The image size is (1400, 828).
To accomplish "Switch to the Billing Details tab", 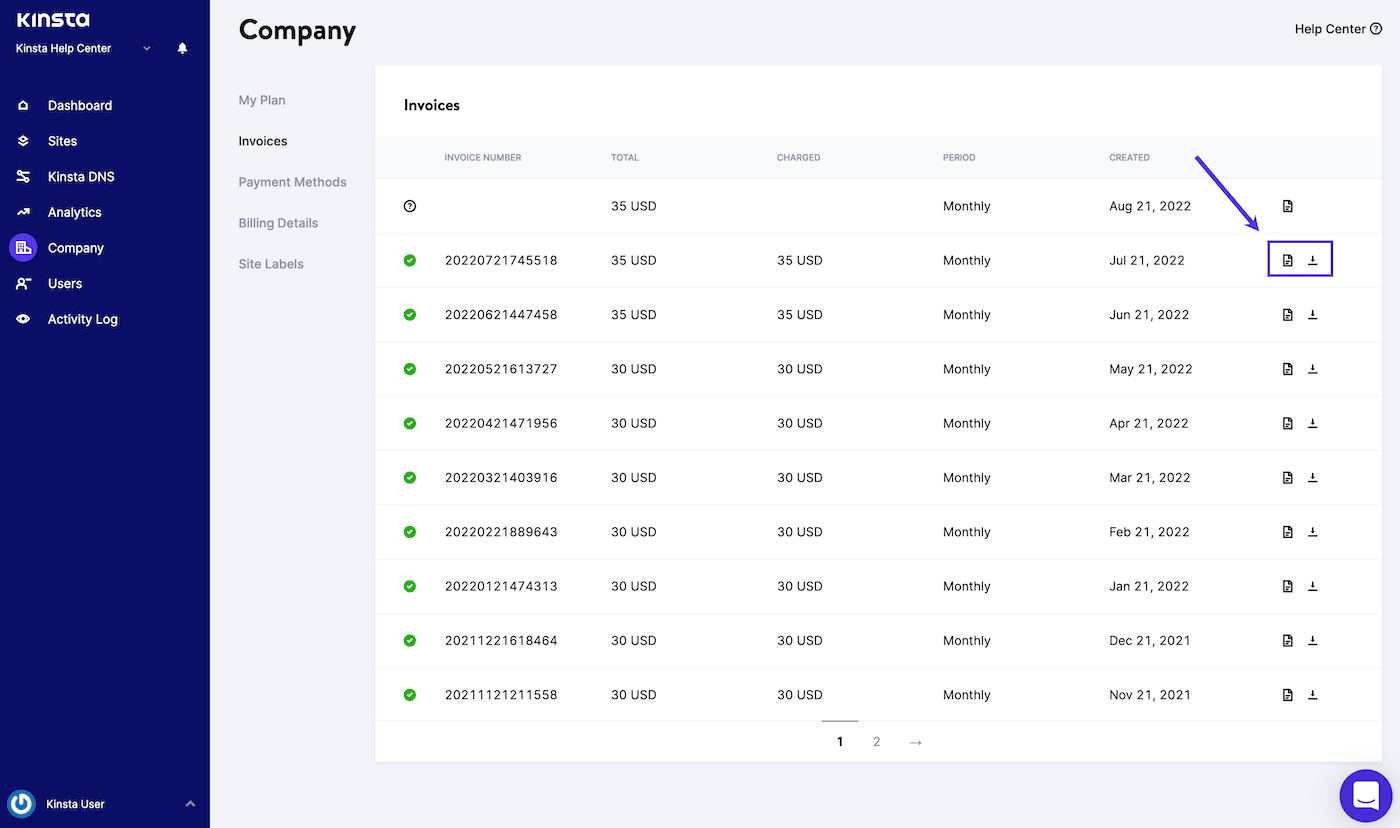I will 278,223.
